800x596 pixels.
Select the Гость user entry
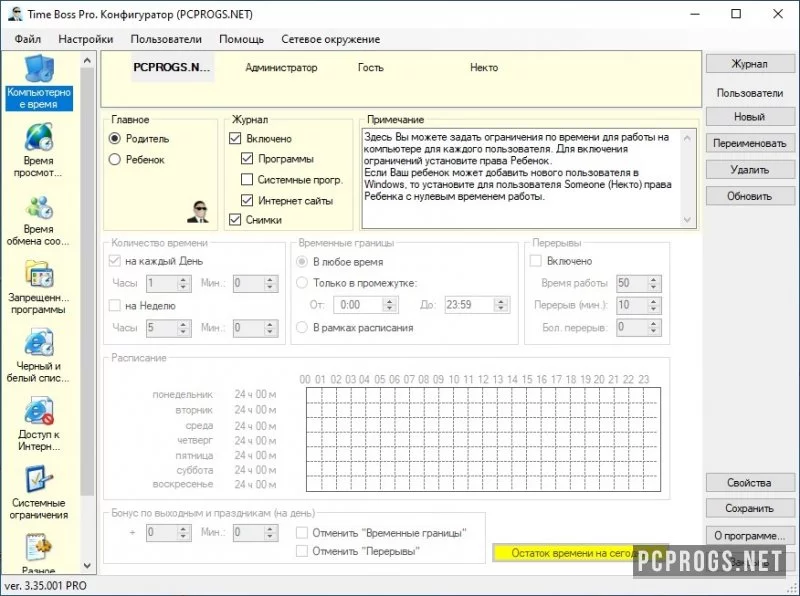click(370, 67)
